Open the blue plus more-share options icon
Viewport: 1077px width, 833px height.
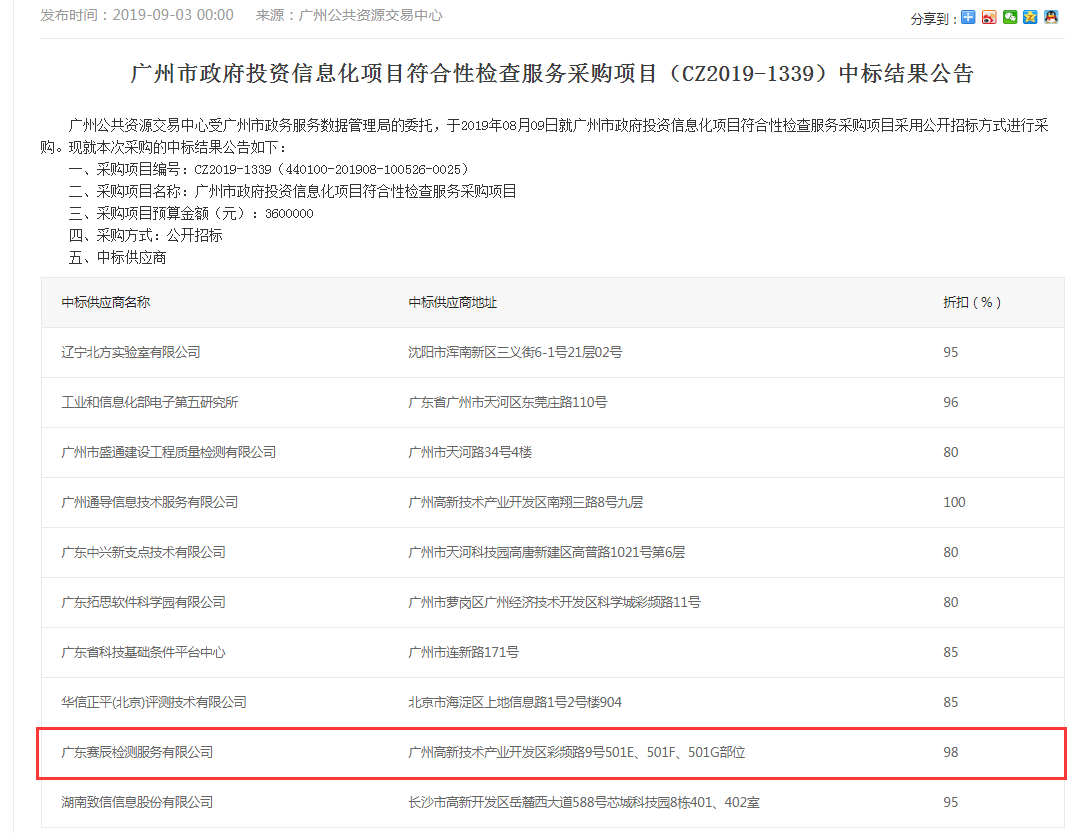pos(968,17)
